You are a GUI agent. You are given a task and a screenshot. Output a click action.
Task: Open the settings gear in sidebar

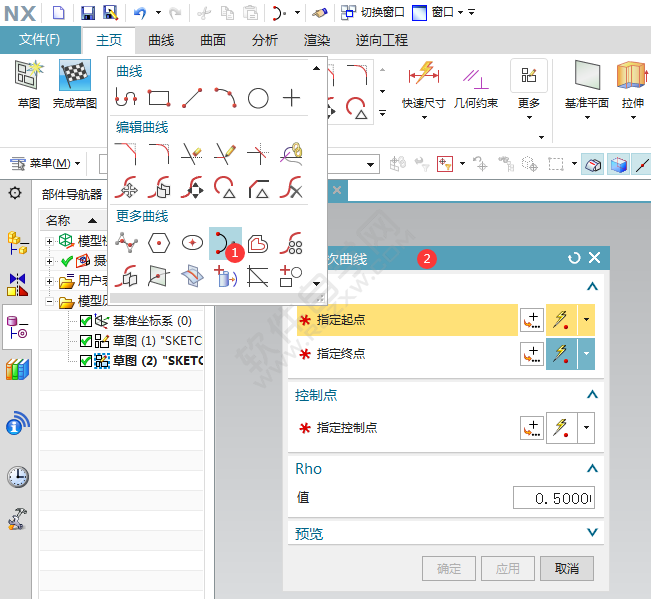15,193
